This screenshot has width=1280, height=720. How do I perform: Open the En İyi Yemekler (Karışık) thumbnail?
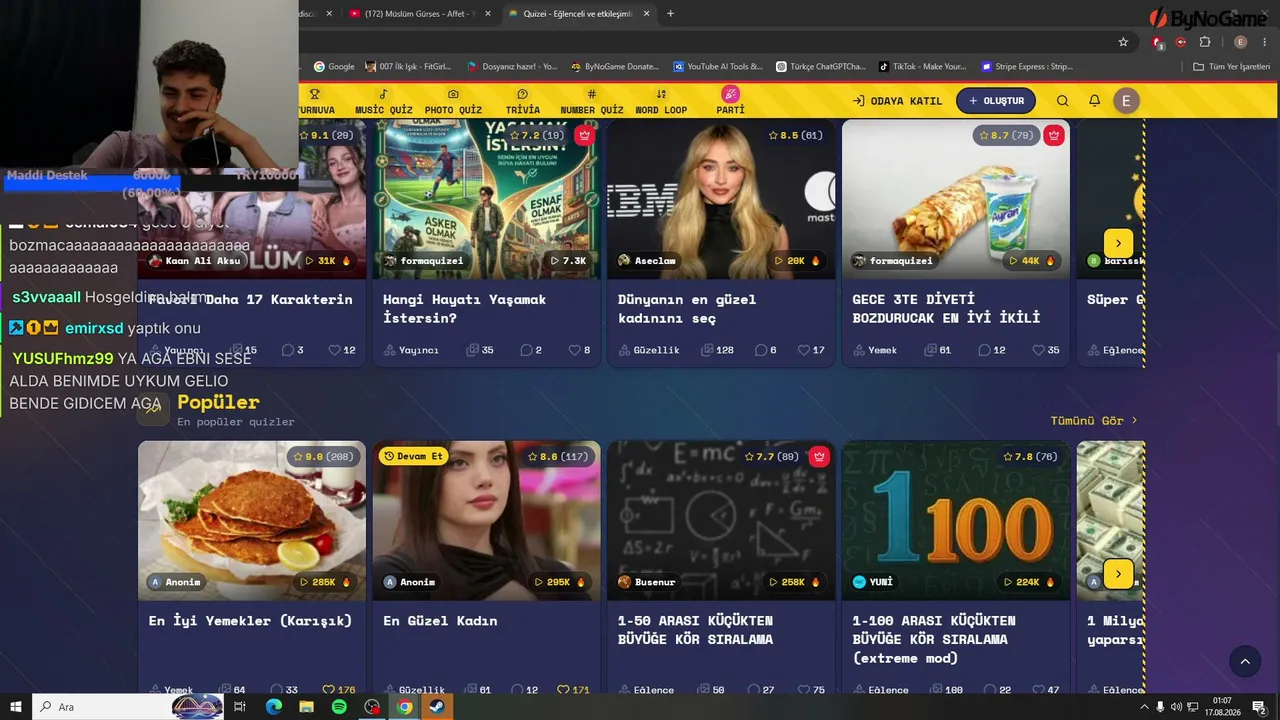(252, 521)
